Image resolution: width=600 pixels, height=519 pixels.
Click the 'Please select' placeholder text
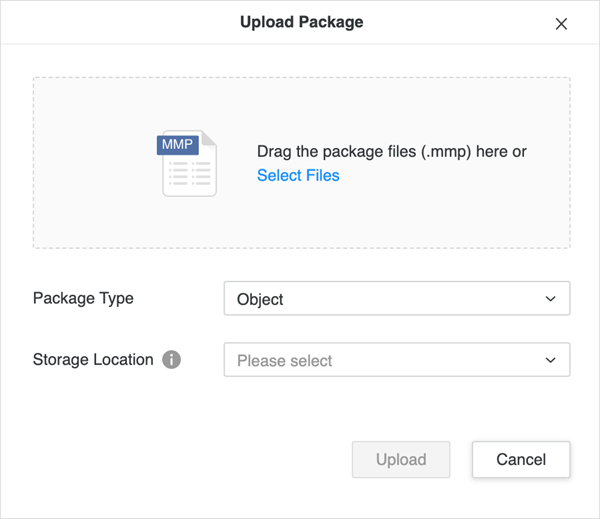tap(284, 360)
